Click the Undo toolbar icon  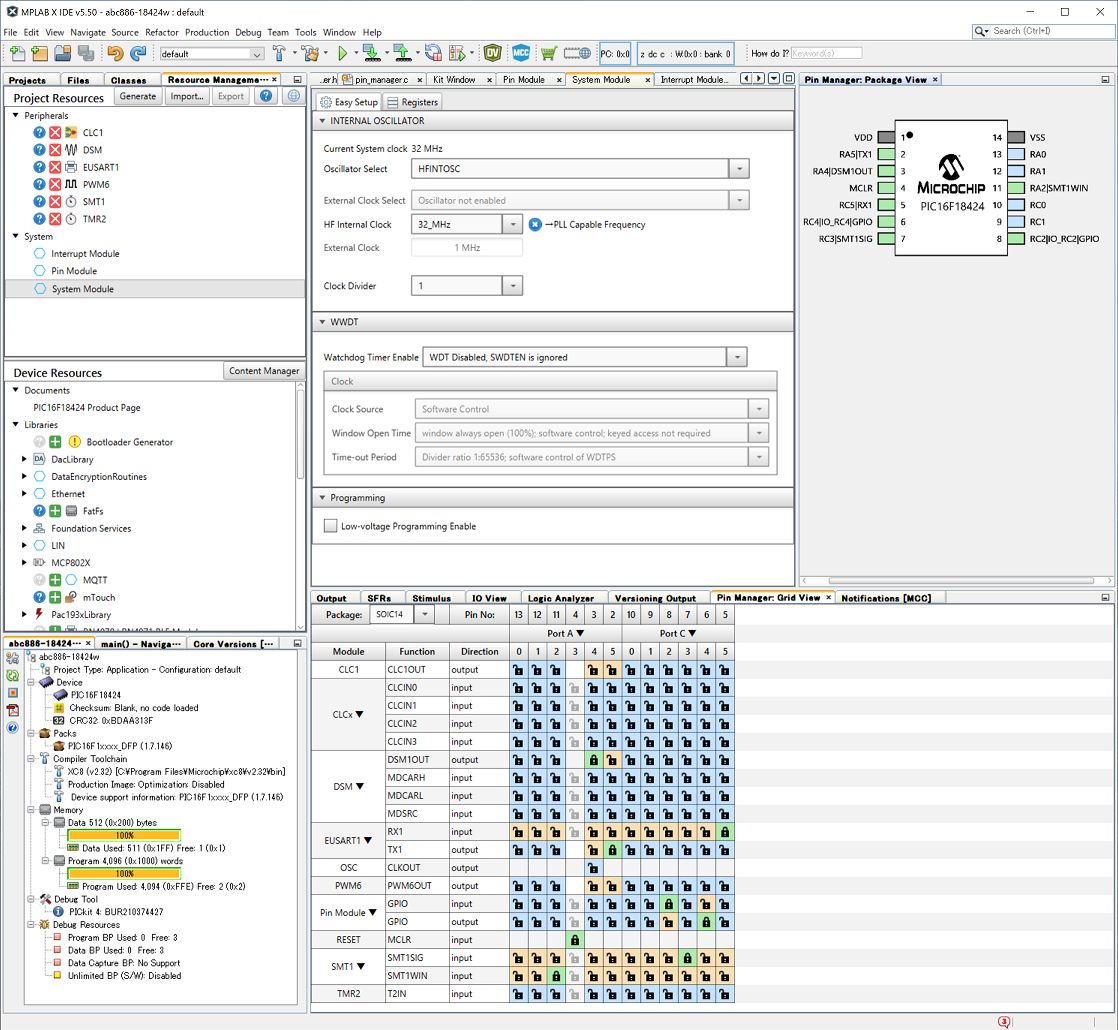[115, 53]
